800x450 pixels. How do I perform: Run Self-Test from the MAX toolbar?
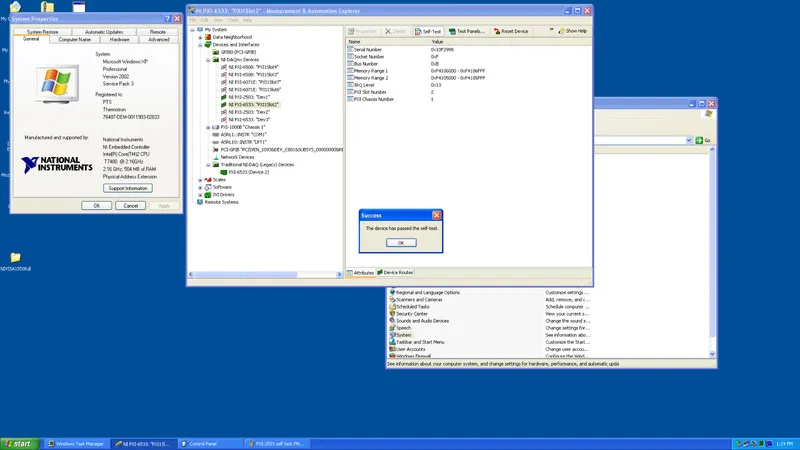coord(428,31)
